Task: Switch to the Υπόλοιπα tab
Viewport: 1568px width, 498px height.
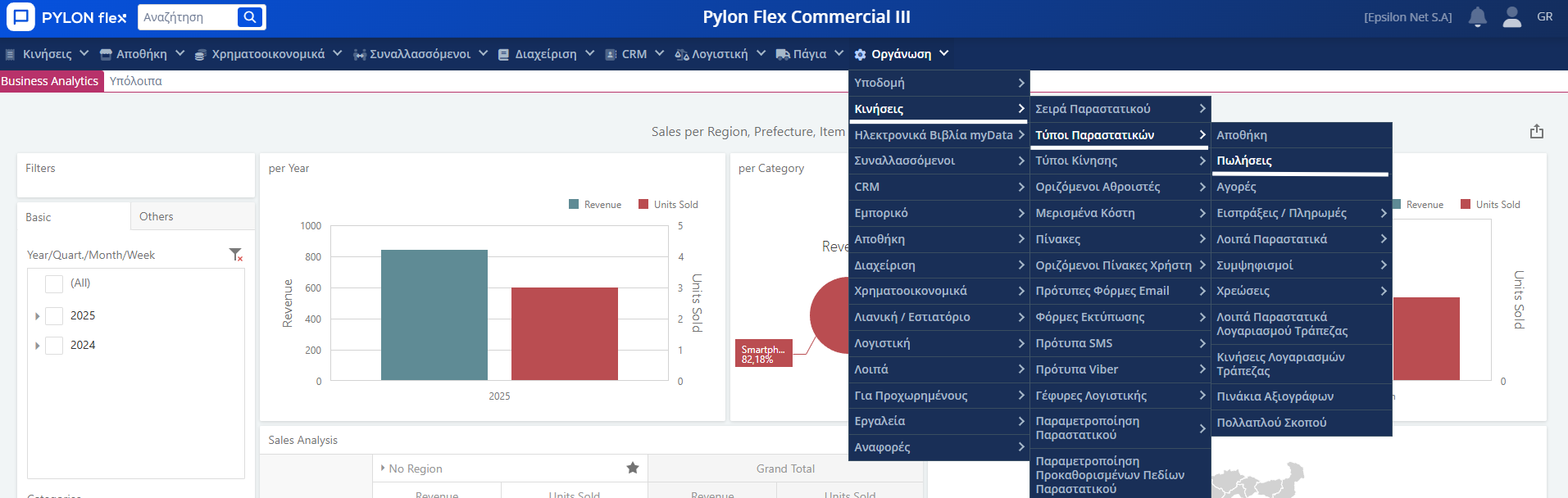Action: click(x=136, y=81)
